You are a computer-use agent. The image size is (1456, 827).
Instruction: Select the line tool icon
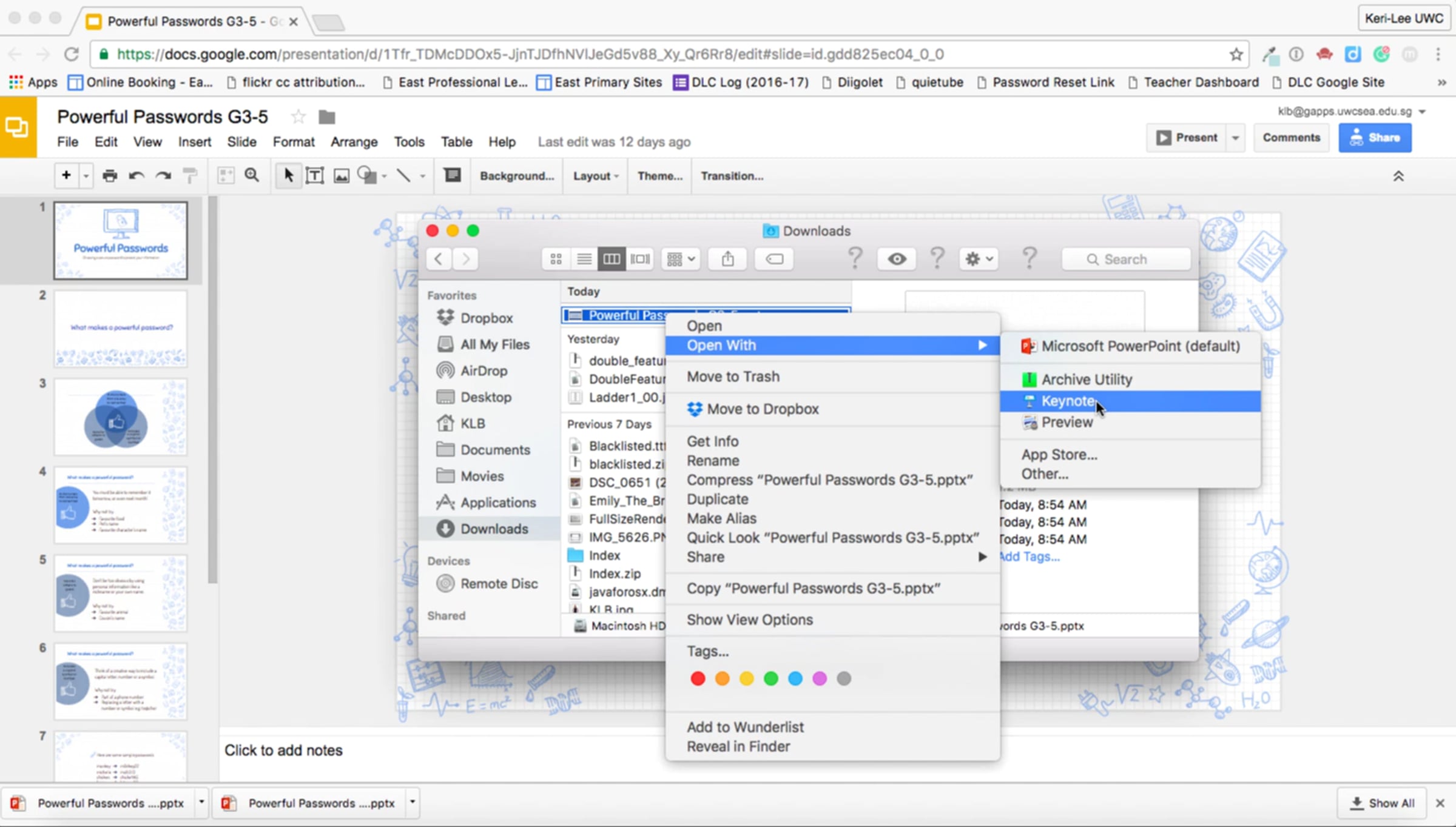pos(403,176)
